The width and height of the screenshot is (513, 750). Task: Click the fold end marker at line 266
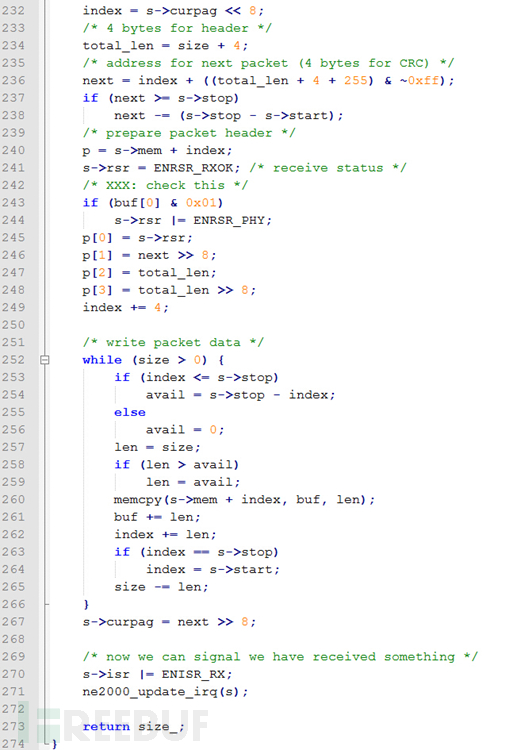[46, 605]
